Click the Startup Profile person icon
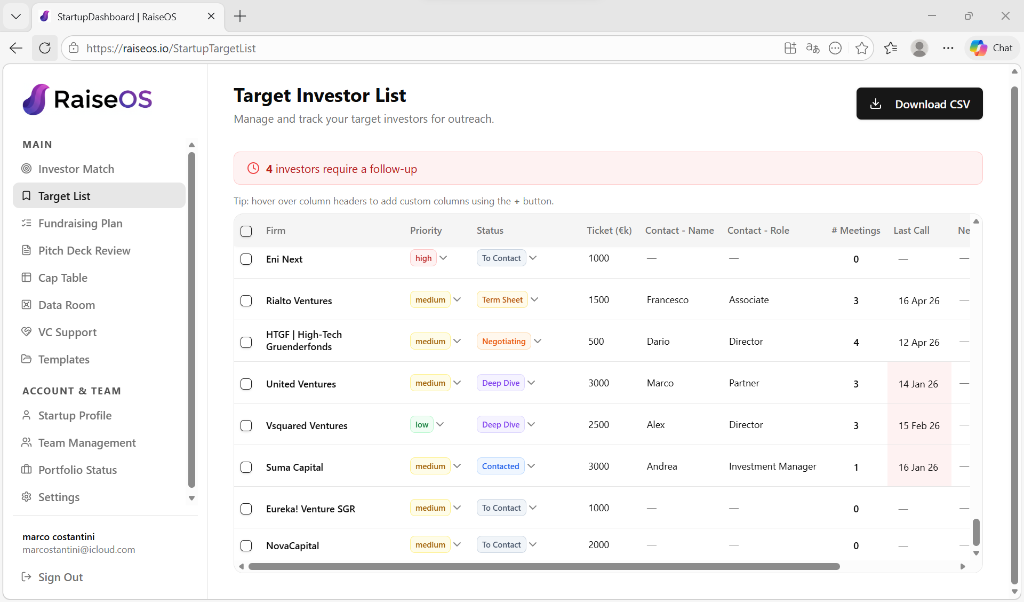This screenshot has width=1024, height=602. click(x=26, y=415)
